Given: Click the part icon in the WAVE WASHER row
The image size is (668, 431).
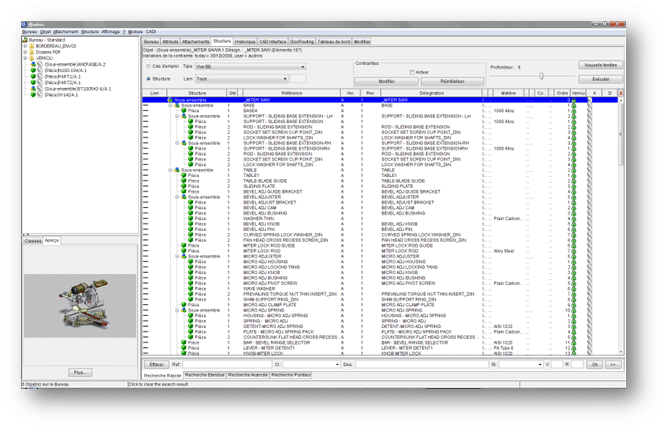Looking at the screenshot, I should (x=191, y=289).
